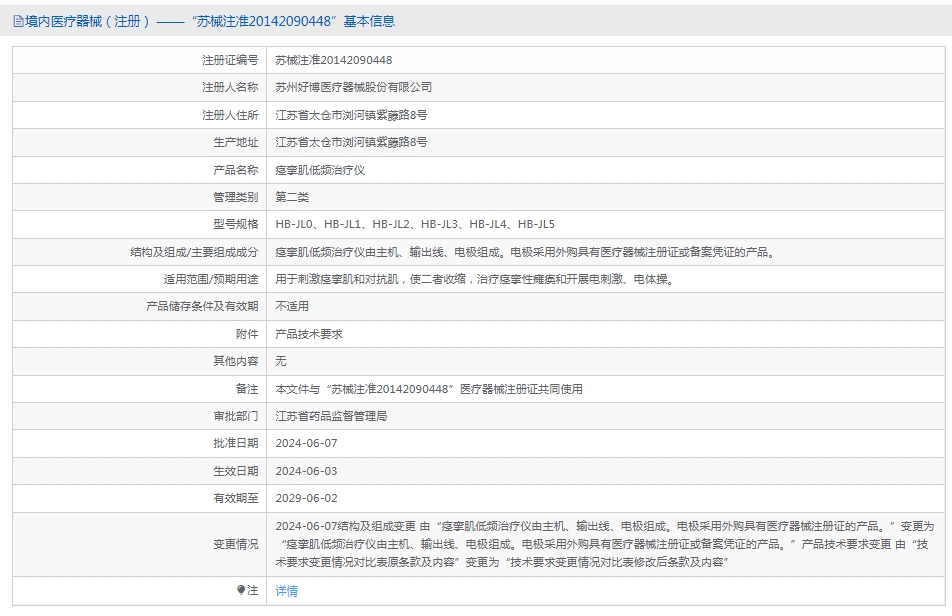Click the 适用范围/预期用途 label
The image size is (952, 616).
211,279
